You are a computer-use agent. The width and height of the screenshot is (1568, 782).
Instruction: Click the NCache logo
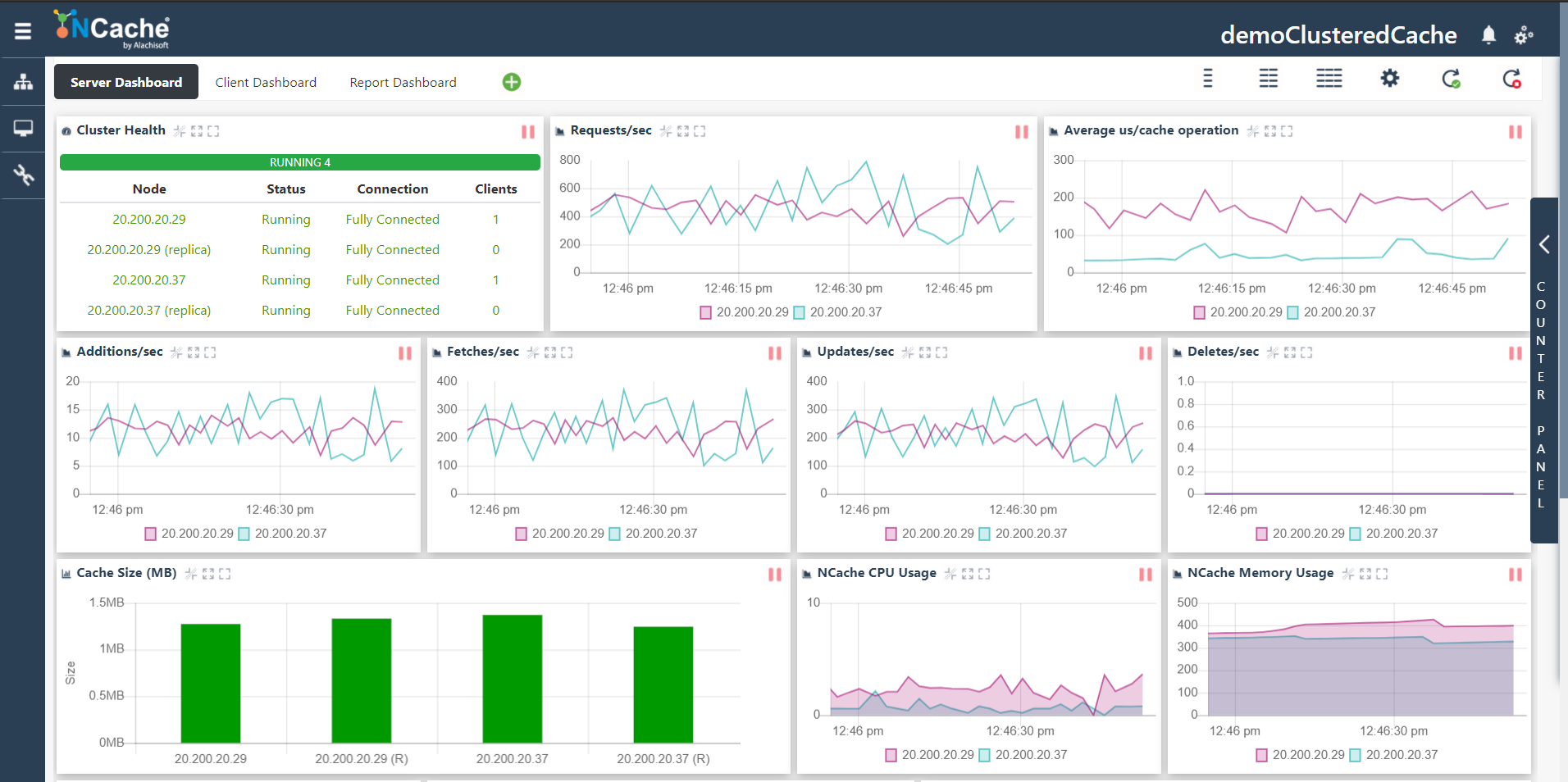click(112, 30)
